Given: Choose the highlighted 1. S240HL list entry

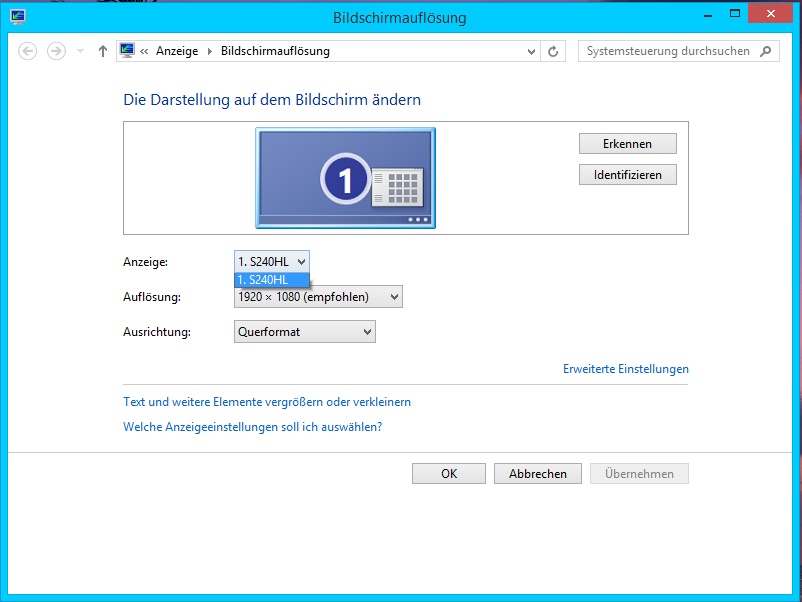Looking at the screenshot, I should (x=272, y=280).
